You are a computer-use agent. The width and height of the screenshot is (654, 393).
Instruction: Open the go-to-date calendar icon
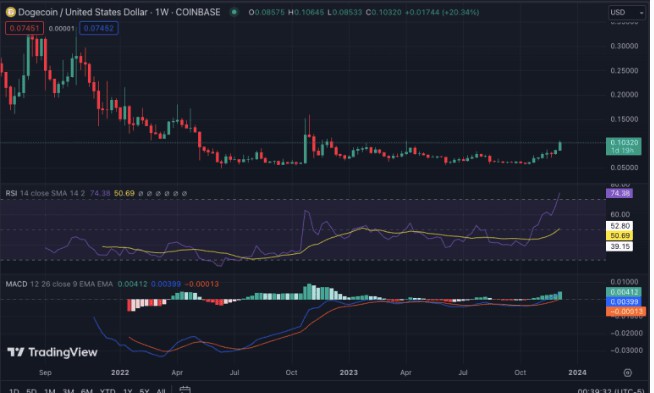[185, 390]
